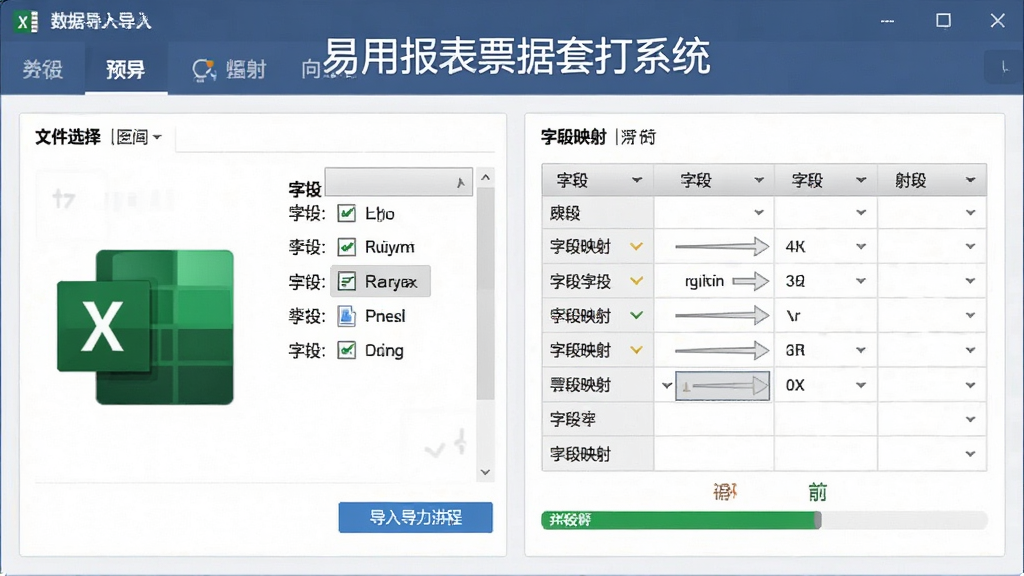This screenshot has width=1024, height=576.
Task: Click the arrow icon next to rgitin
Action: [x=750, y=281]
